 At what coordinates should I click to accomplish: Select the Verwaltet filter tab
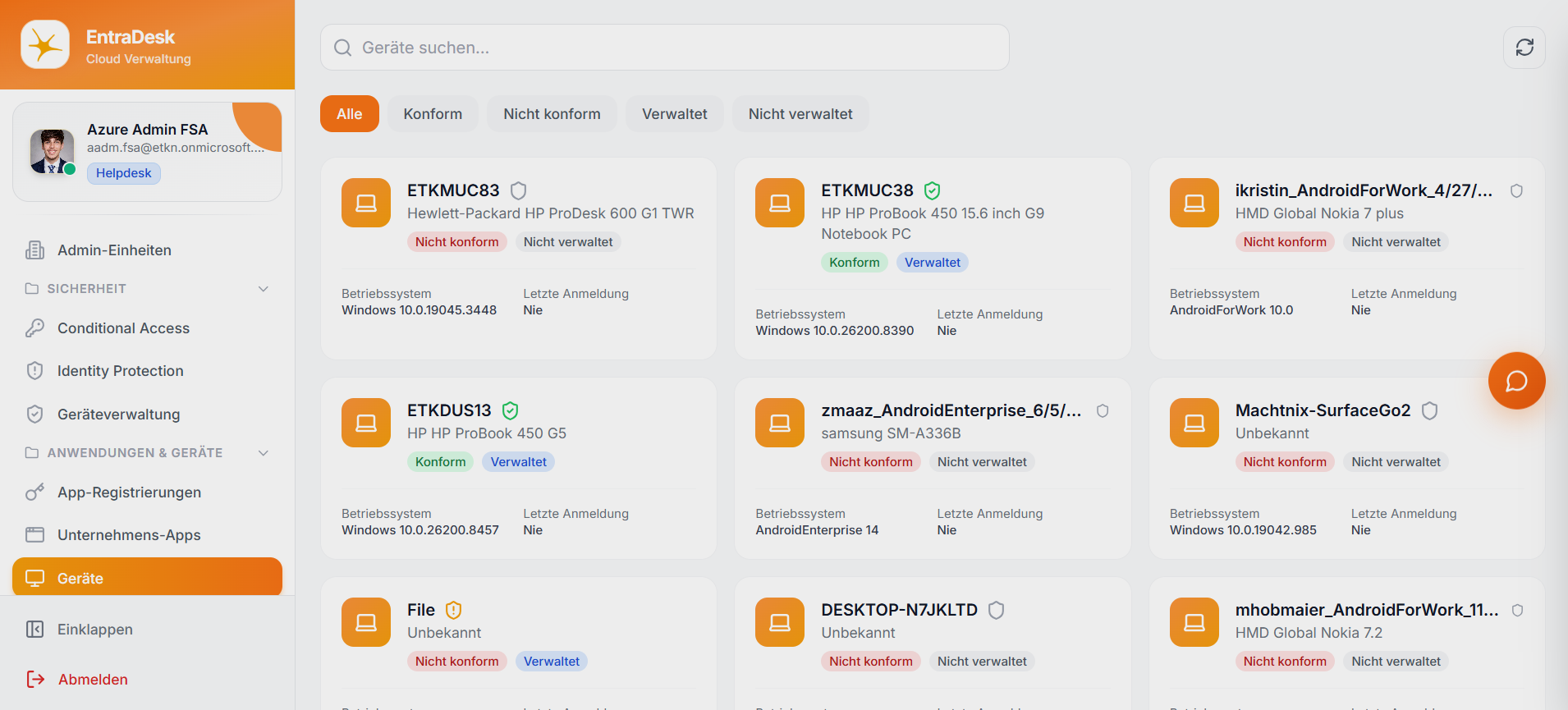point(675,114)
